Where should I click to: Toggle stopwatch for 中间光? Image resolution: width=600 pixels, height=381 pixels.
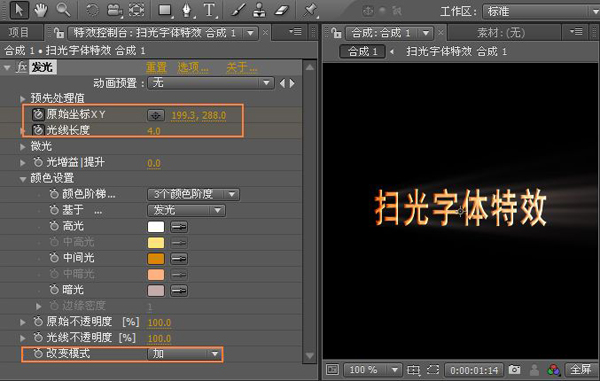click(54, 258)
